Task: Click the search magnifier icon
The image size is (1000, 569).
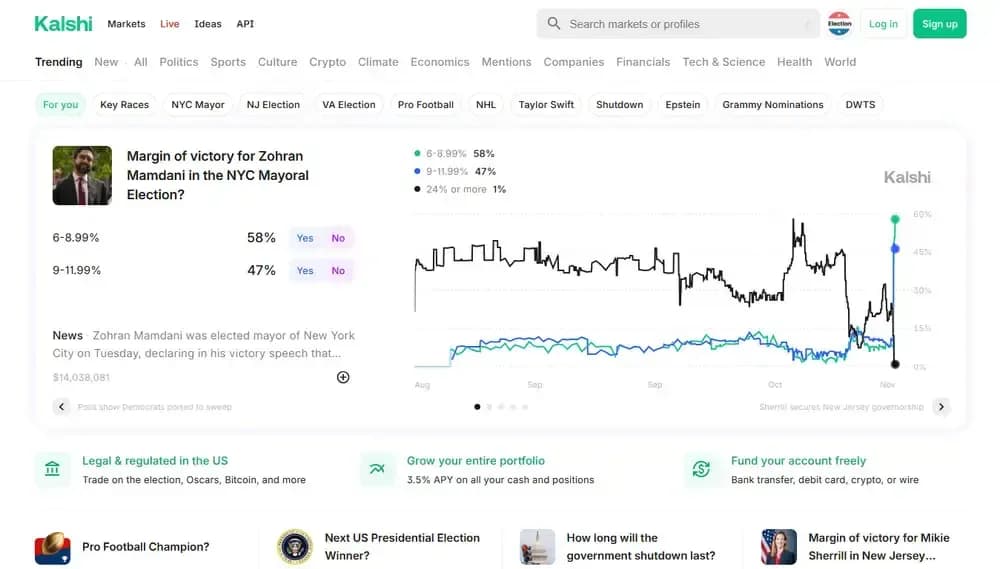Action: click(554, 24)
